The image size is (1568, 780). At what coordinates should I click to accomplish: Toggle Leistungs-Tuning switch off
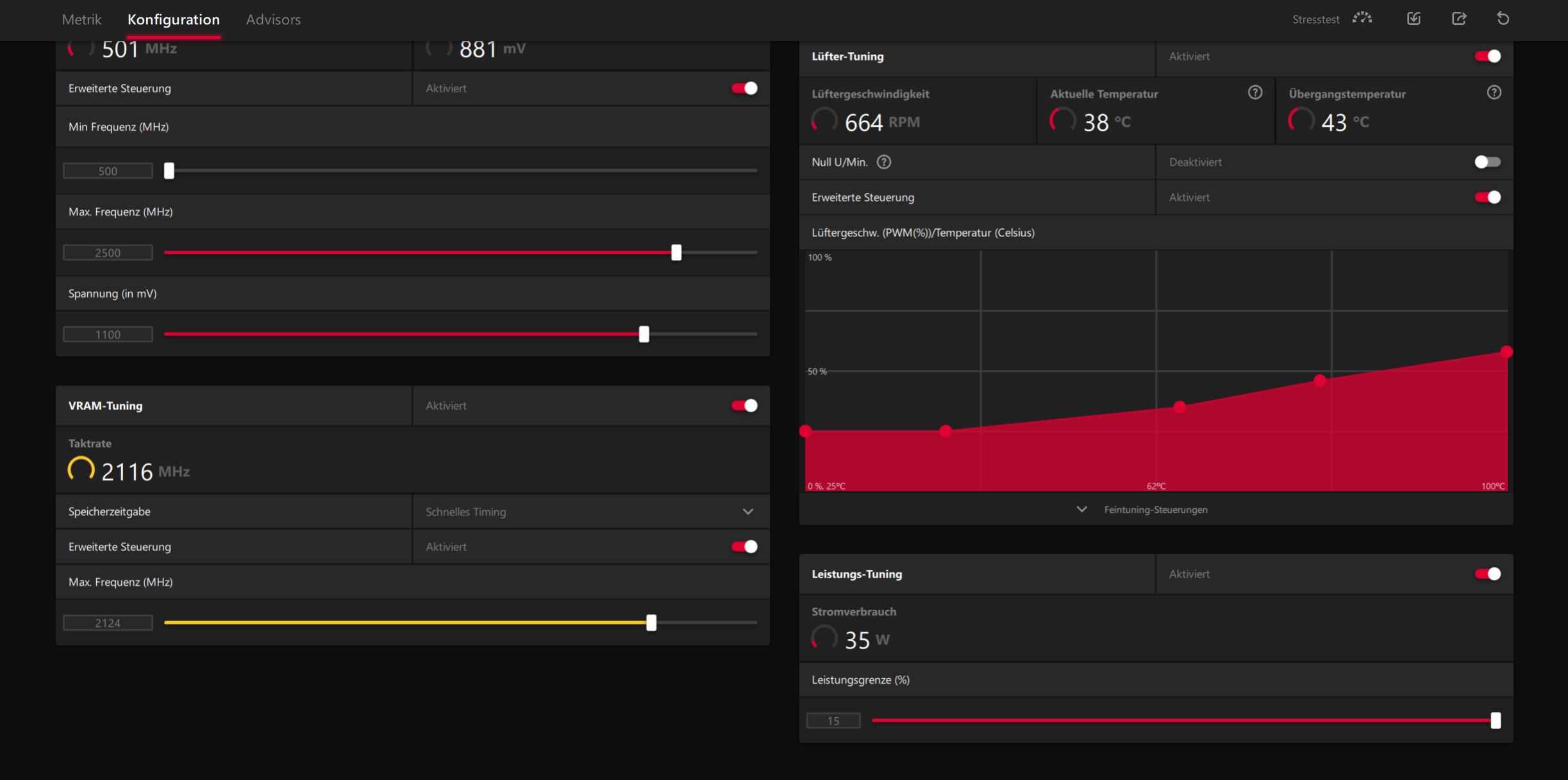1487,574
